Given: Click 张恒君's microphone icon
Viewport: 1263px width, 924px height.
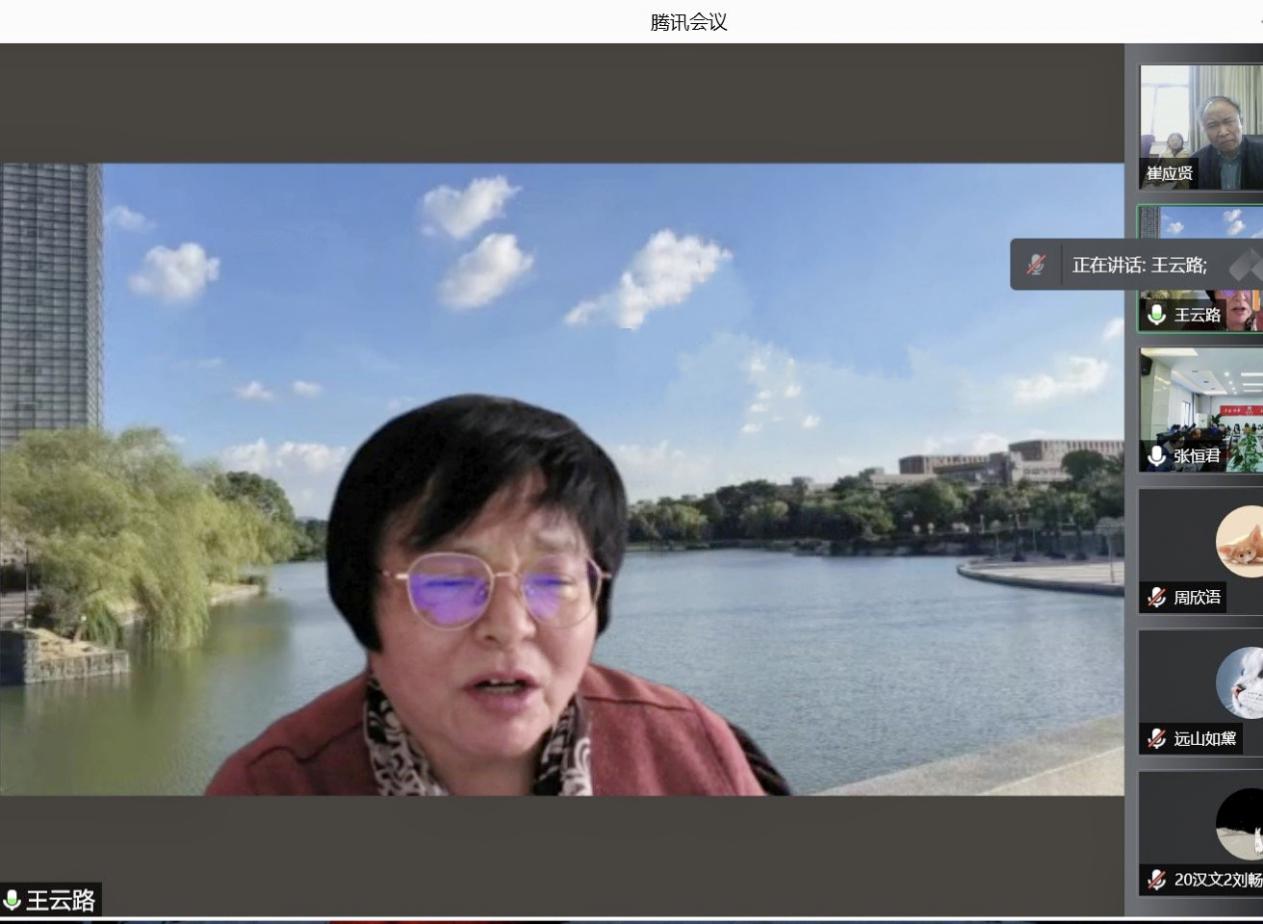Looking at the screenshot, I should [1157, 456].
